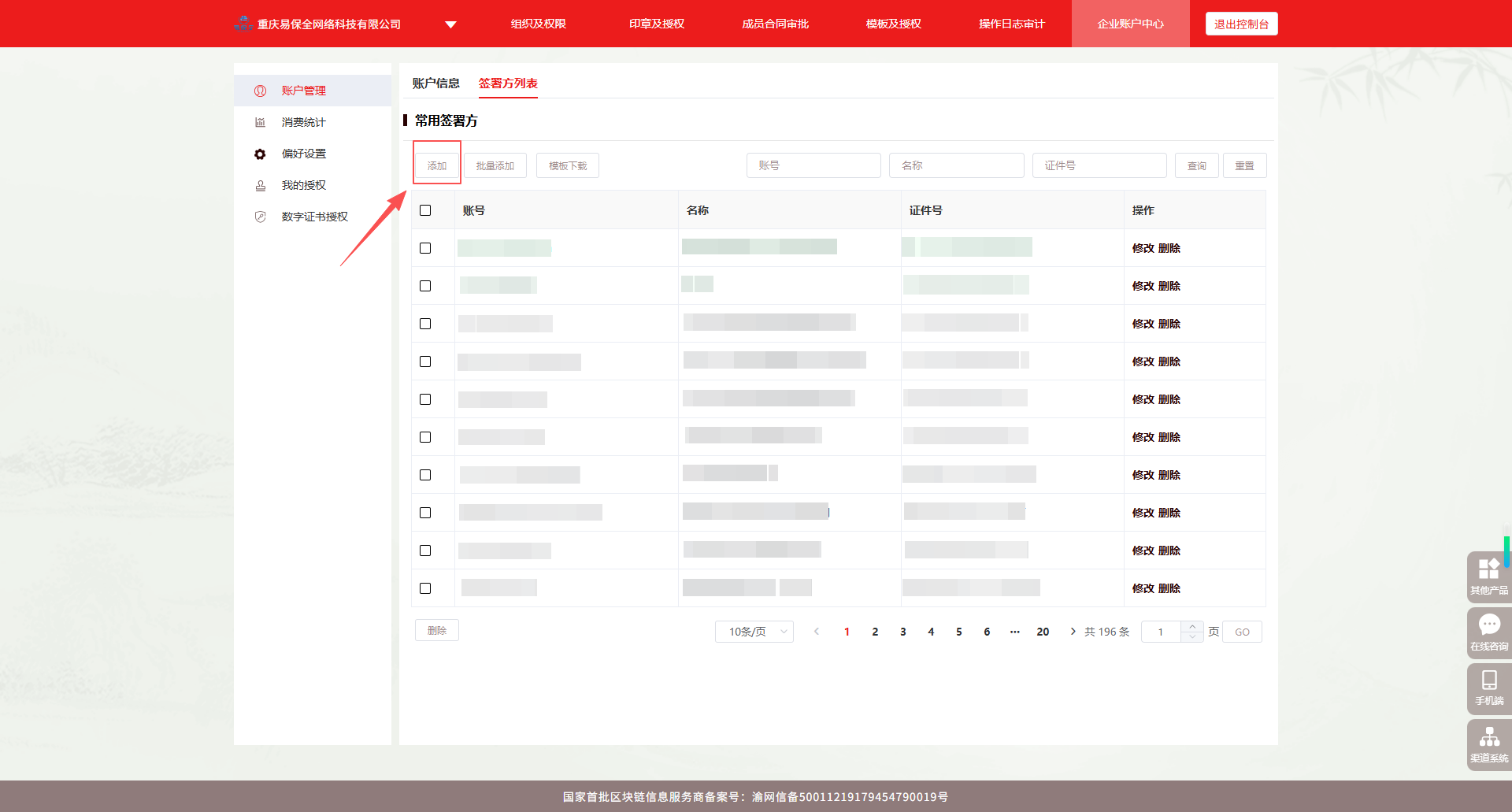The height and width of the screenshot is (812, 1512).
Task: Click 退出控制台 button
Action: (1241, 24)
